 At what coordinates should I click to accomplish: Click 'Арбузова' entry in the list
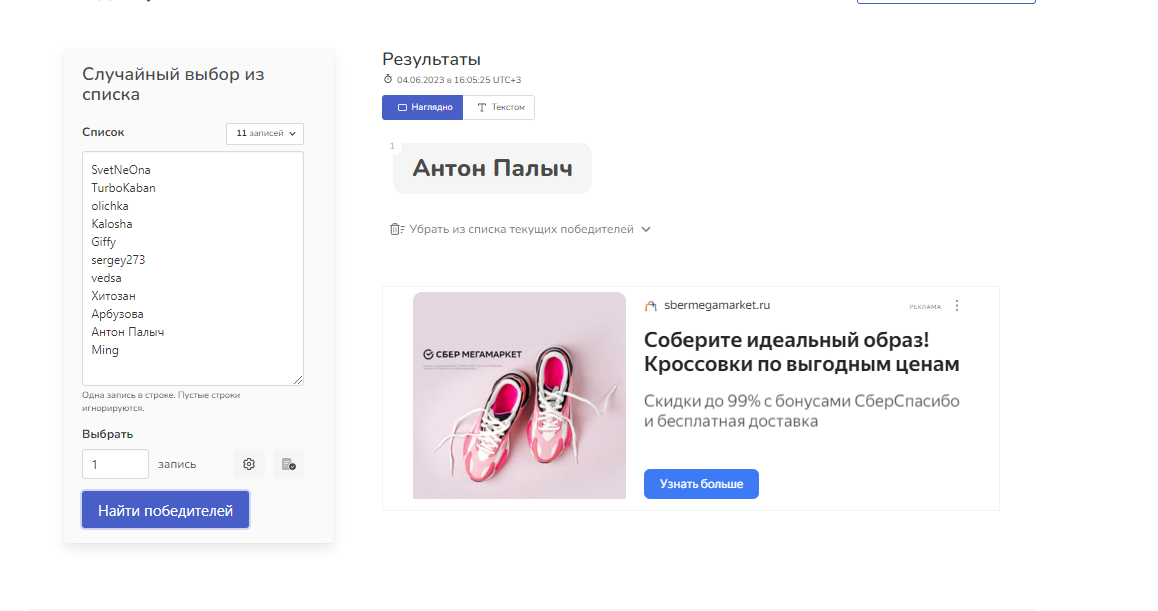pos(117,314)
